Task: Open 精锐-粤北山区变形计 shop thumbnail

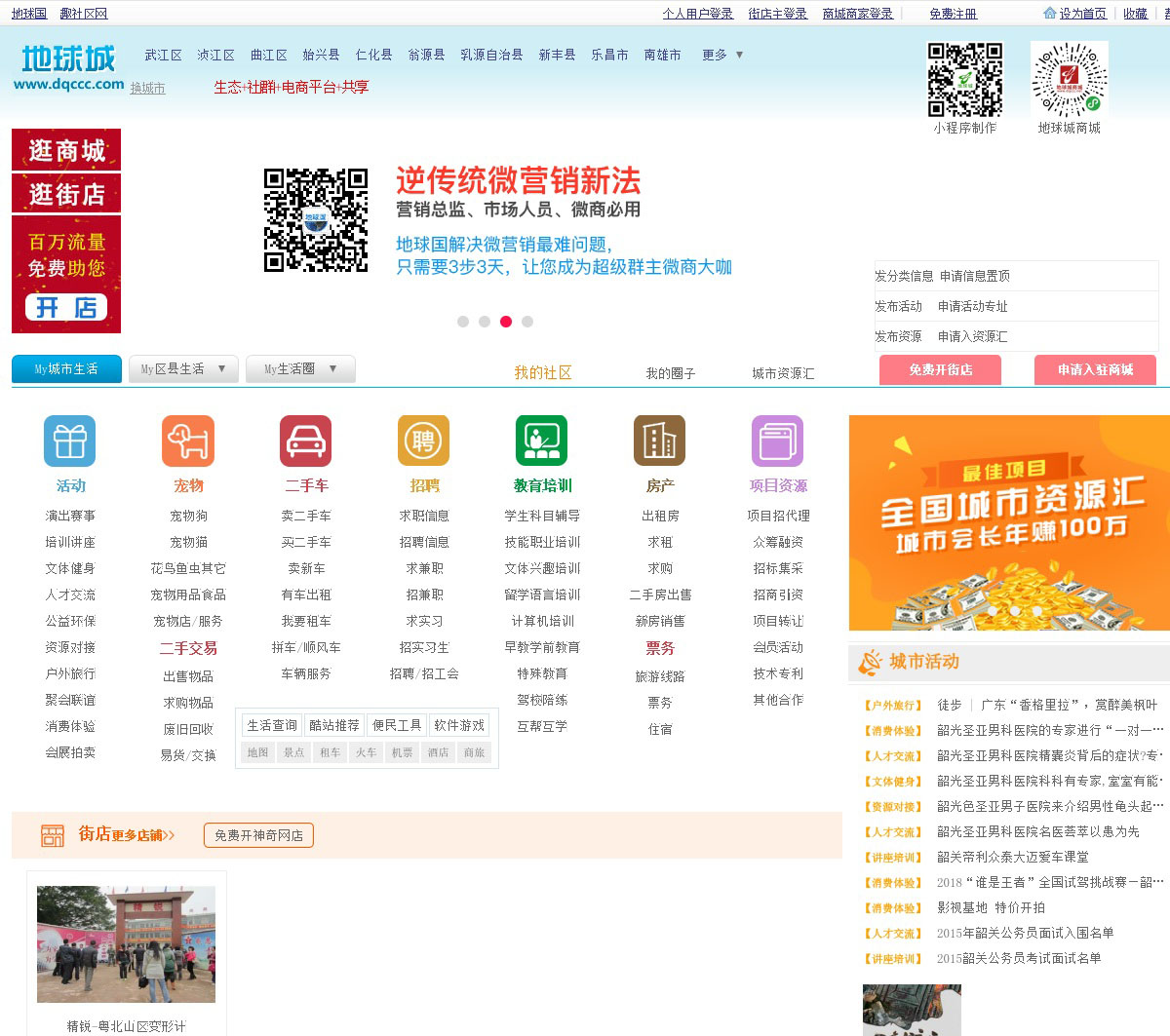Action: (x=126, y=944)
